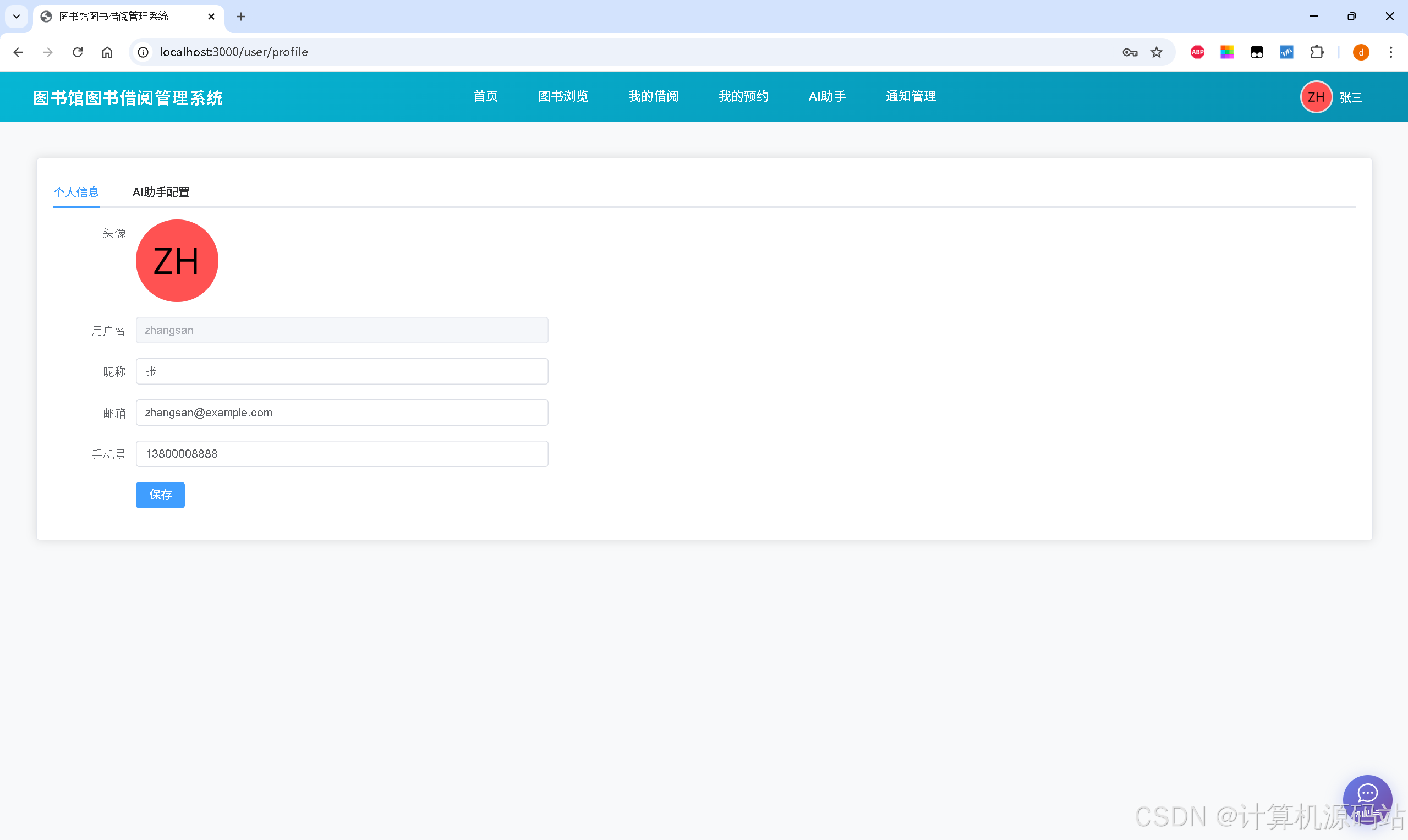Click the large ZH profile avatar
This screenshot has width=1408, height=840.
point(177,261)
